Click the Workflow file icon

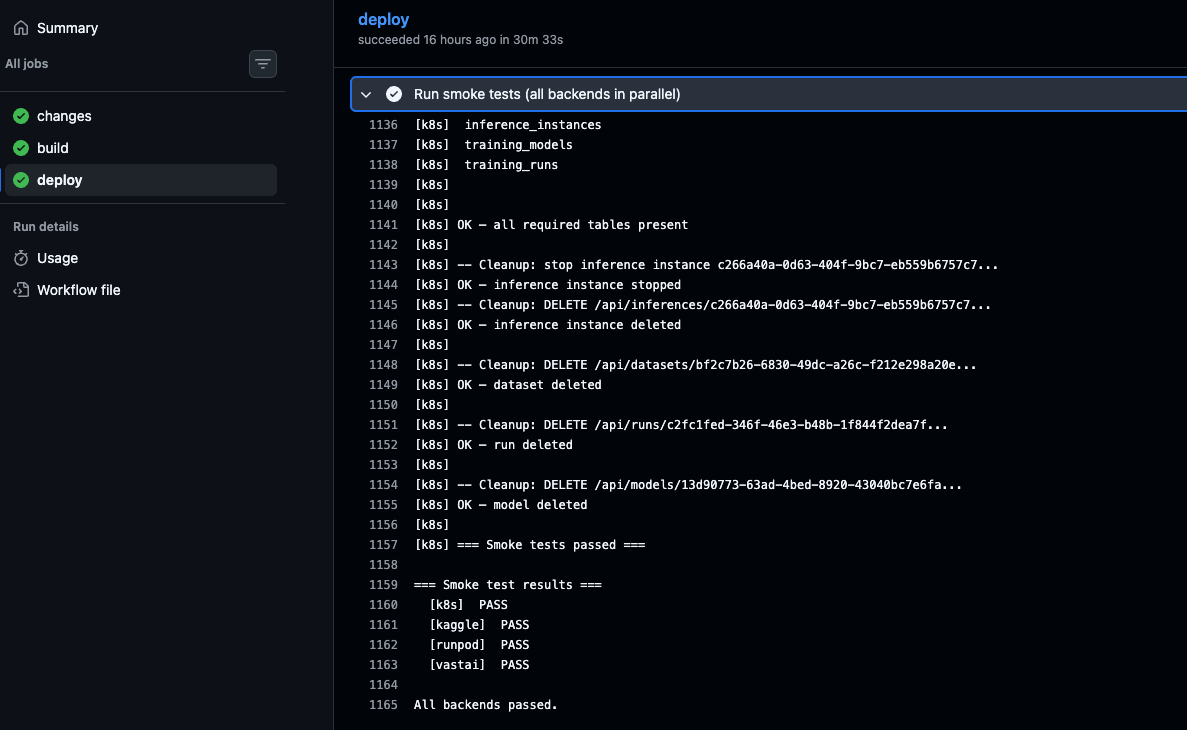click(x=21, y=290)
